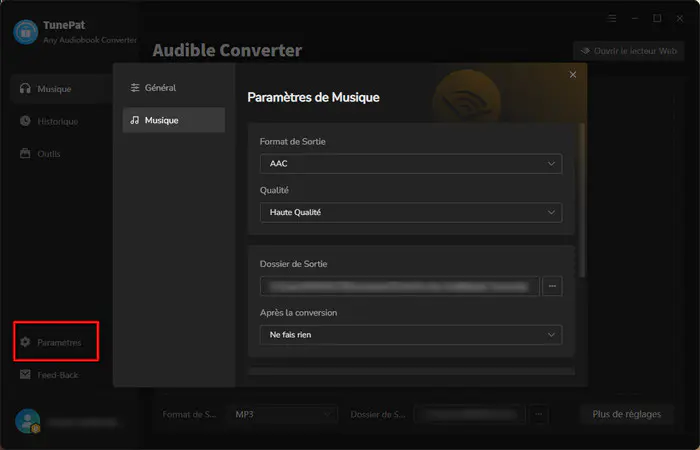
Task: Click the sliders icon beside Général
Action: click(x=135, y=88)
